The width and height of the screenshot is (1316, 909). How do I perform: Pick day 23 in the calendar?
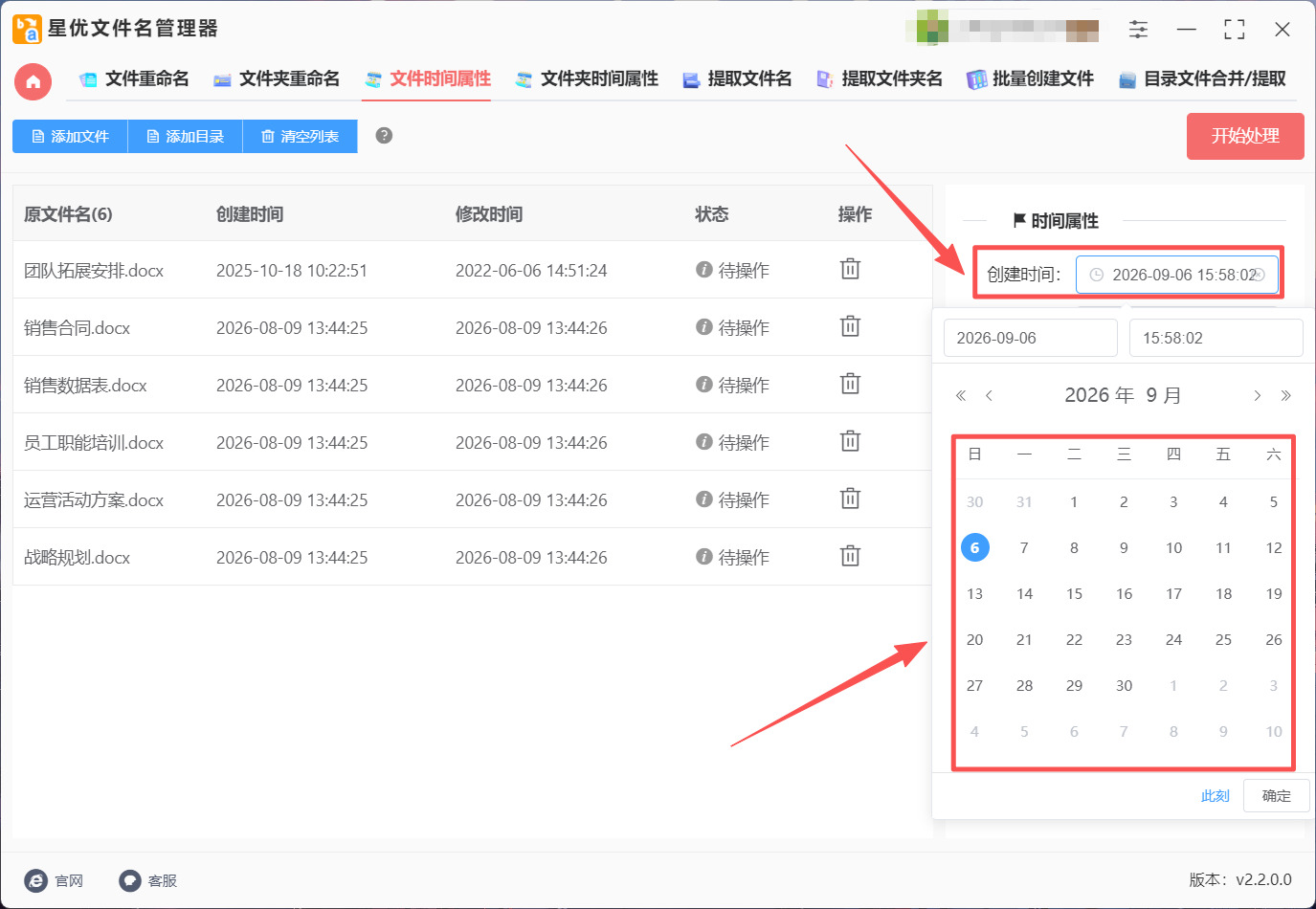(x=1124, y=639)
